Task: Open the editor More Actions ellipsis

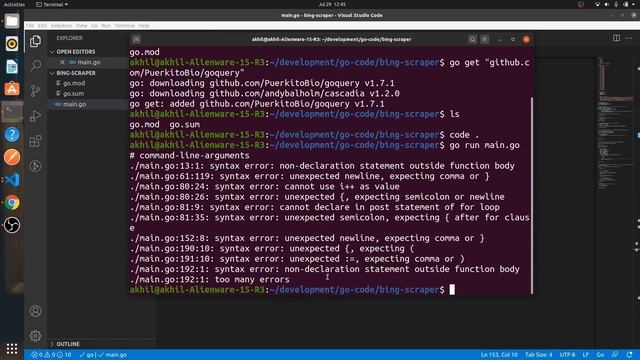Action: pos(629,38)
